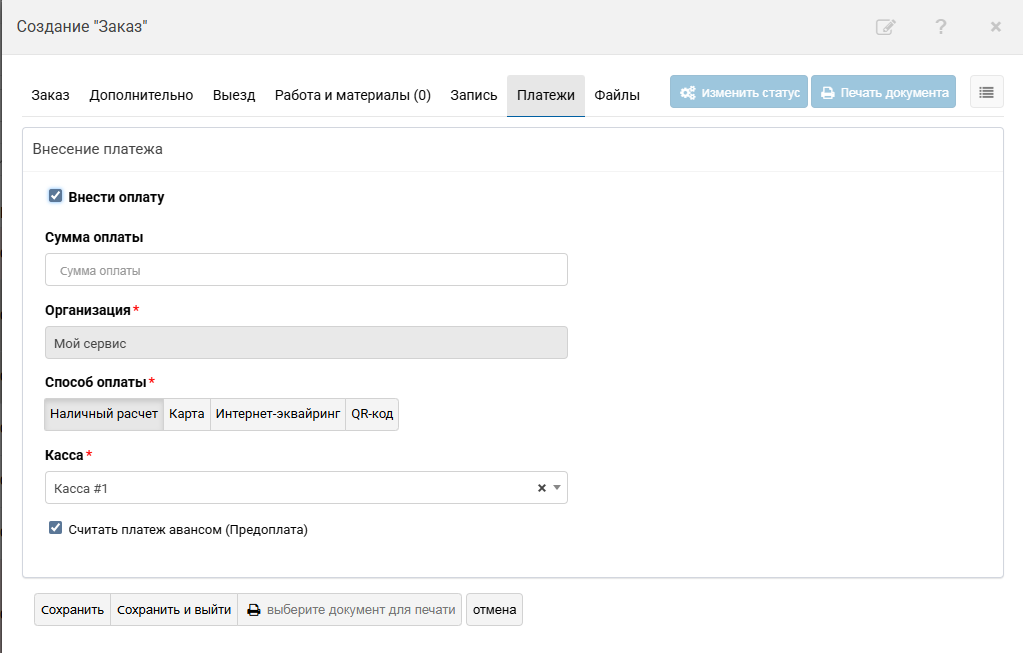This screenshot has height=653, width=1023.
Task: Select Карта payment method
Action: click(187, 414)
